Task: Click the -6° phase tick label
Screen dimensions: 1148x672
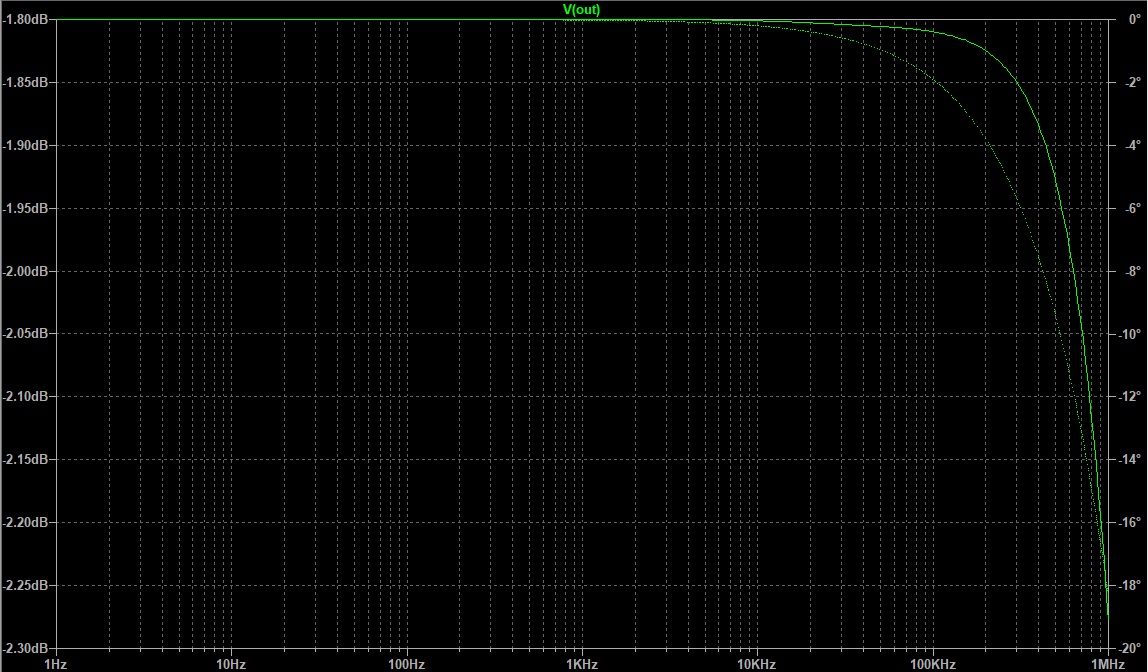Action: pos(1127,208)
